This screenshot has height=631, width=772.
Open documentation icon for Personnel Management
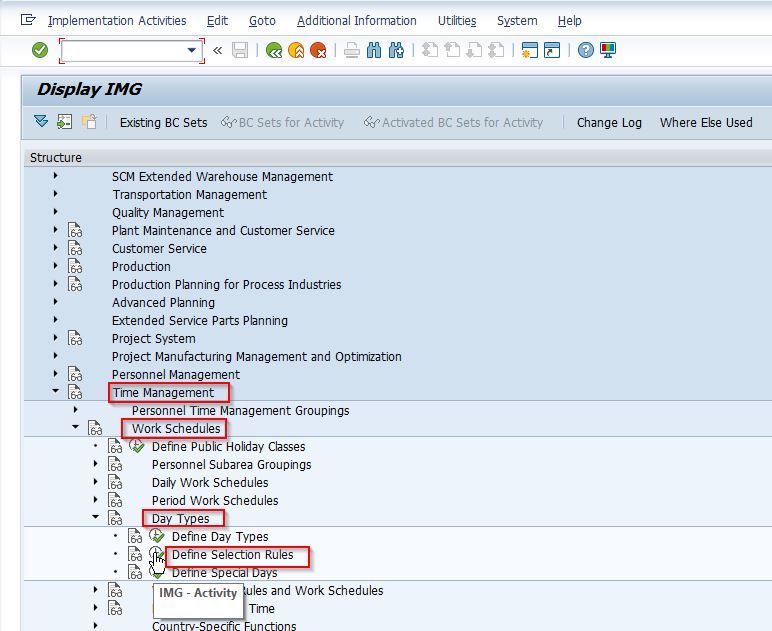75,374
